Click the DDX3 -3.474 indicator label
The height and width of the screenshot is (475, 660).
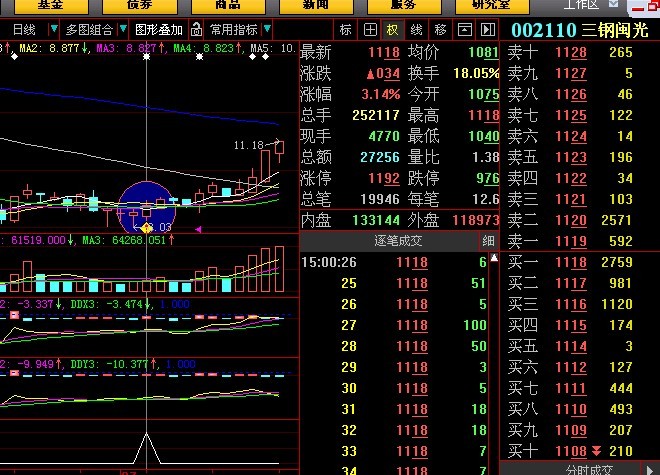click(111, 304)
